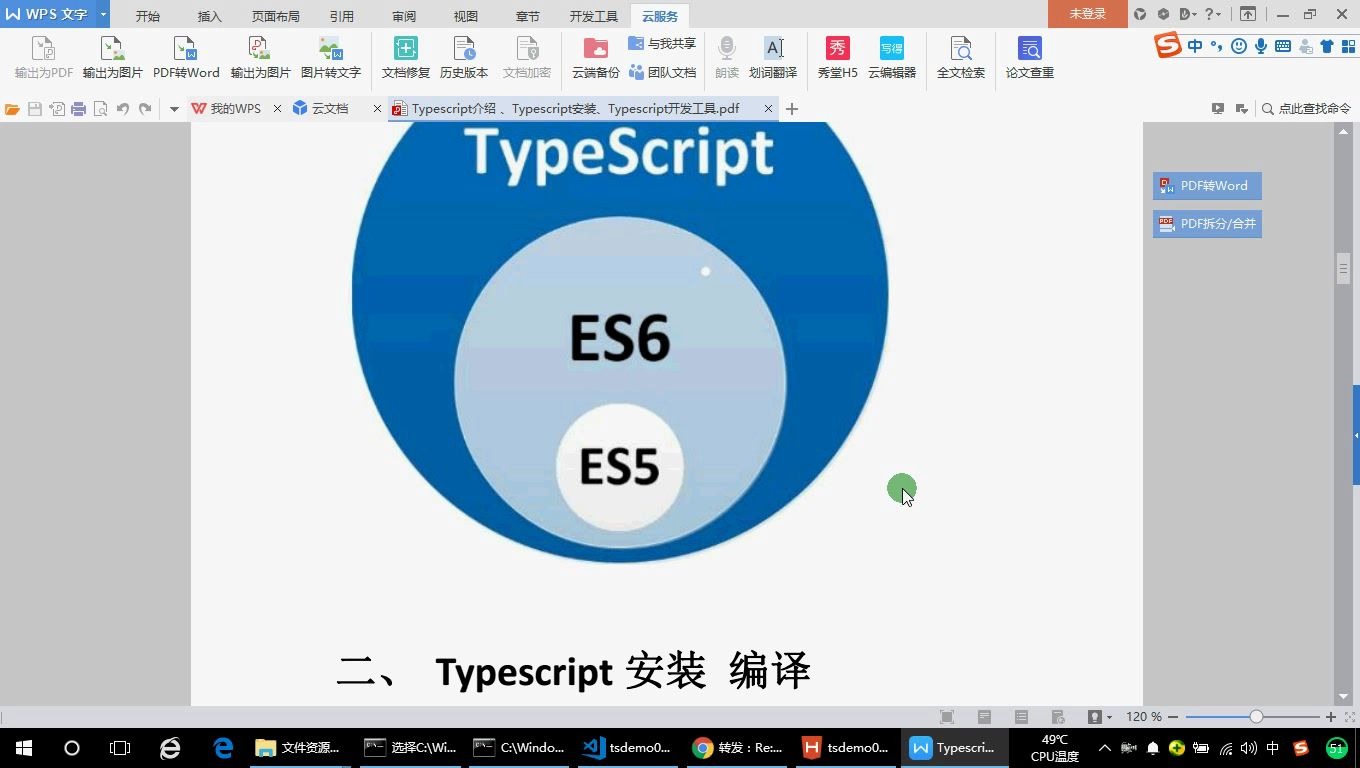Click the print preview icon
Viewport: 1360px width, 768px height.
[x=100, y=109]
